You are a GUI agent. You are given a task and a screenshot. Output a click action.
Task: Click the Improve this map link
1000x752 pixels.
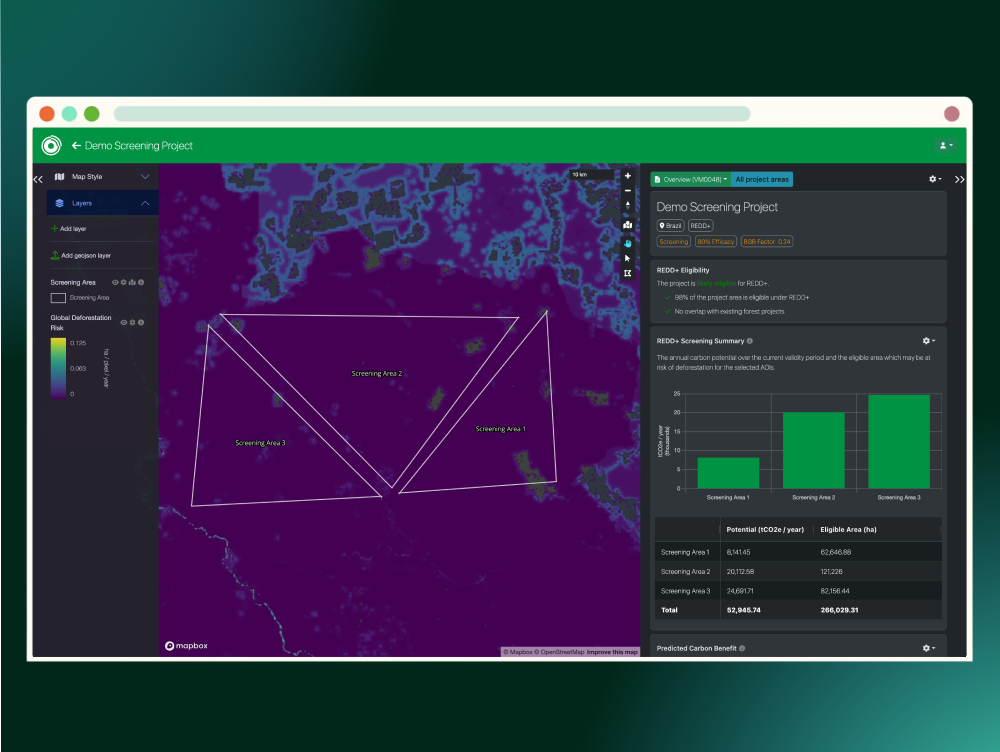click(613, 650)
